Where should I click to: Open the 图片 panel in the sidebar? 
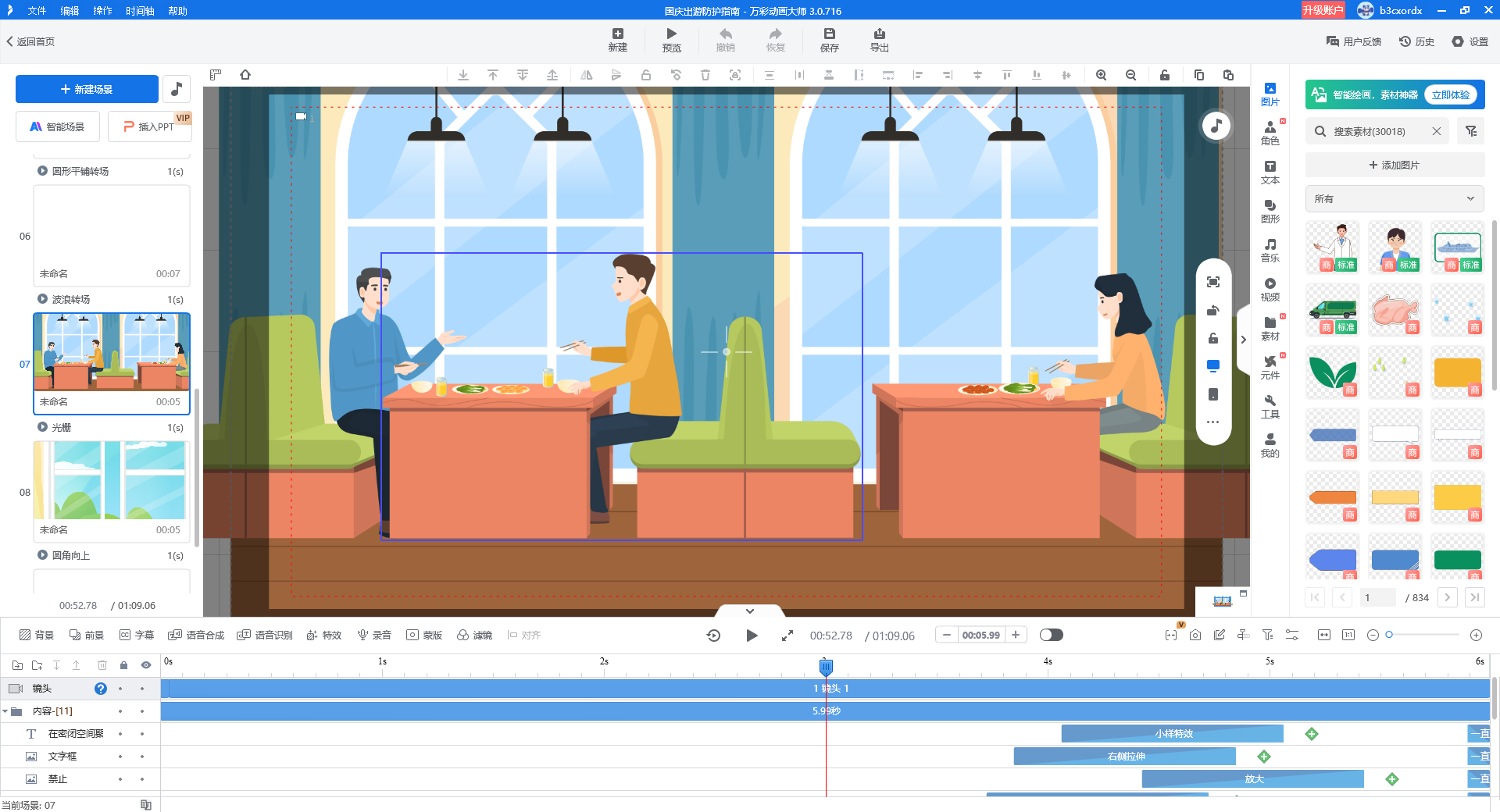click(1270, 94)
